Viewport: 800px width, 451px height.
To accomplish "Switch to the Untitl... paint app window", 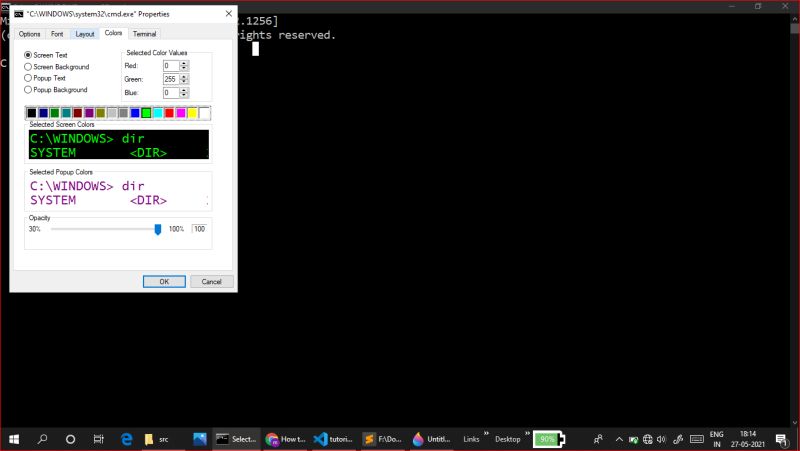I will pos(432,439).
